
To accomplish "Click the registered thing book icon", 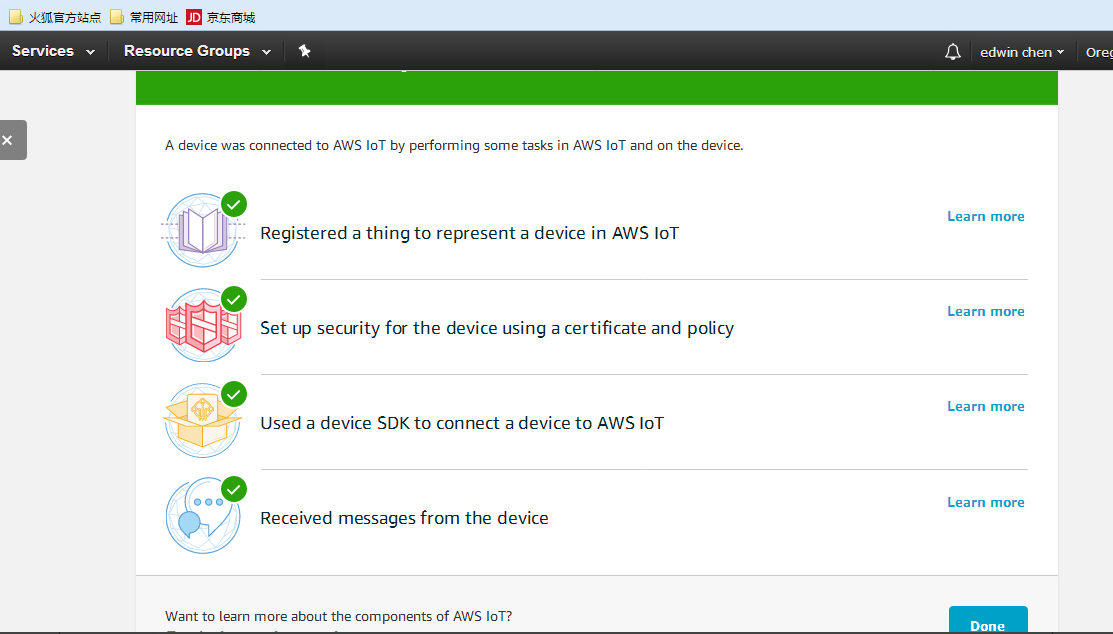I will [x=203, y=230].
